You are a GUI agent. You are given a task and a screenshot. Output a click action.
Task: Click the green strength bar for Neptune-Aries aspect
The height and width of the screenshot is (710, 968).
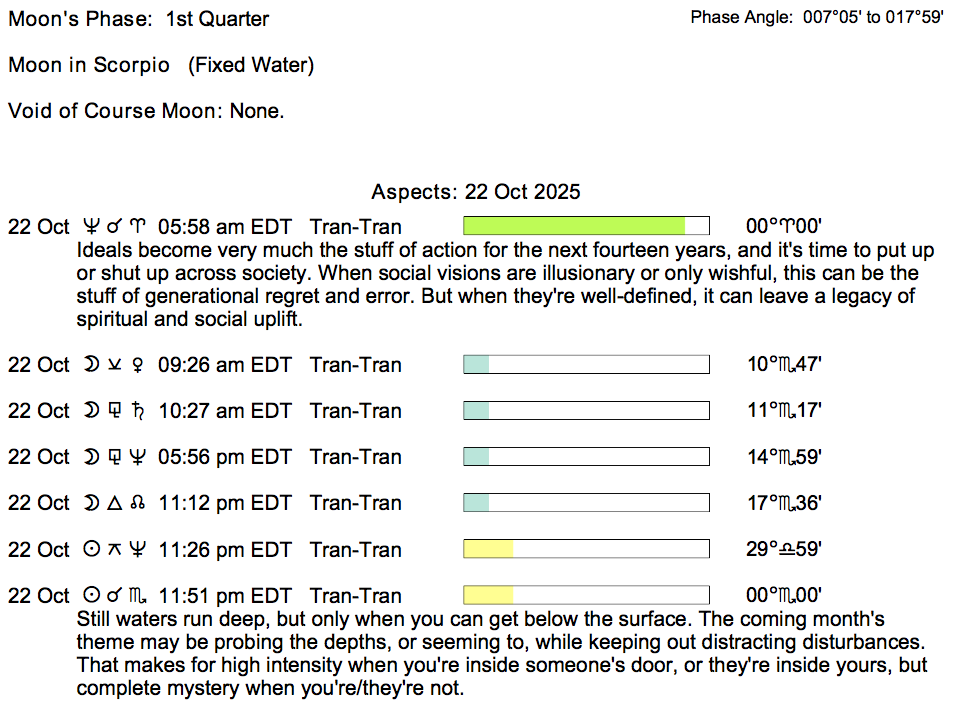click(x=574, y=226)
